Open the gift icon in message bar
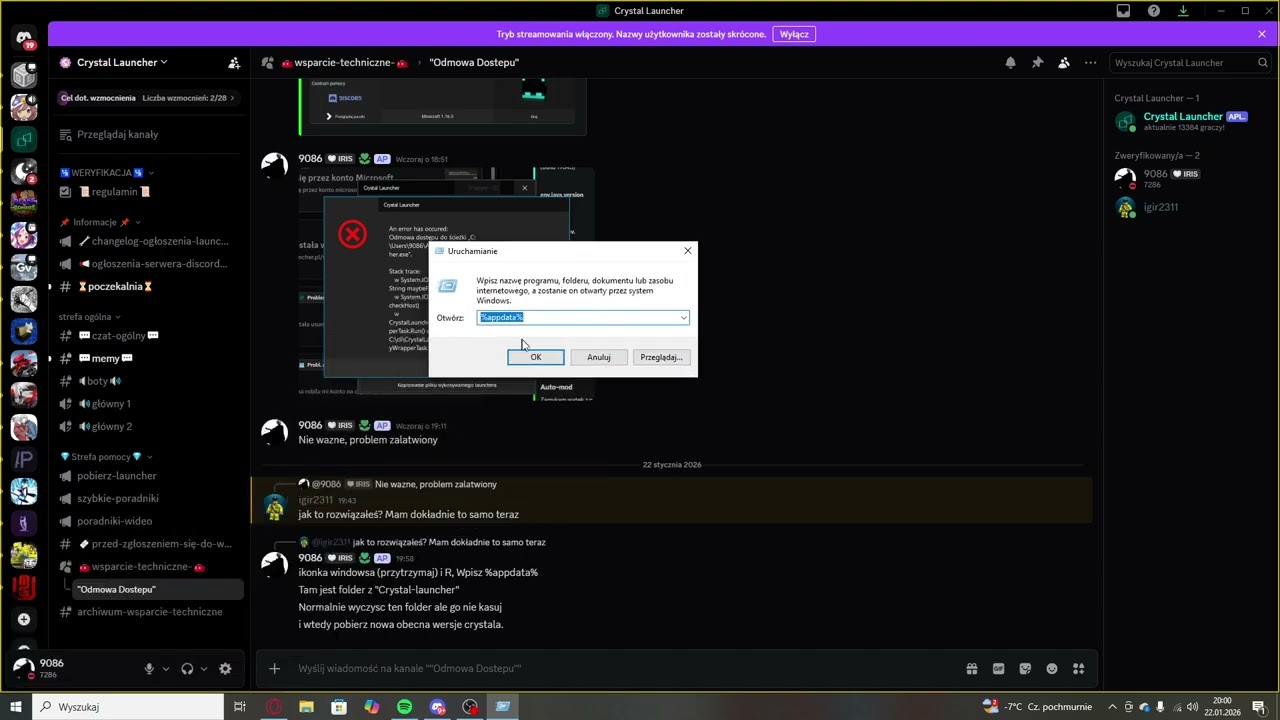This screenshot has width=1280, height=720. point(971,669)
